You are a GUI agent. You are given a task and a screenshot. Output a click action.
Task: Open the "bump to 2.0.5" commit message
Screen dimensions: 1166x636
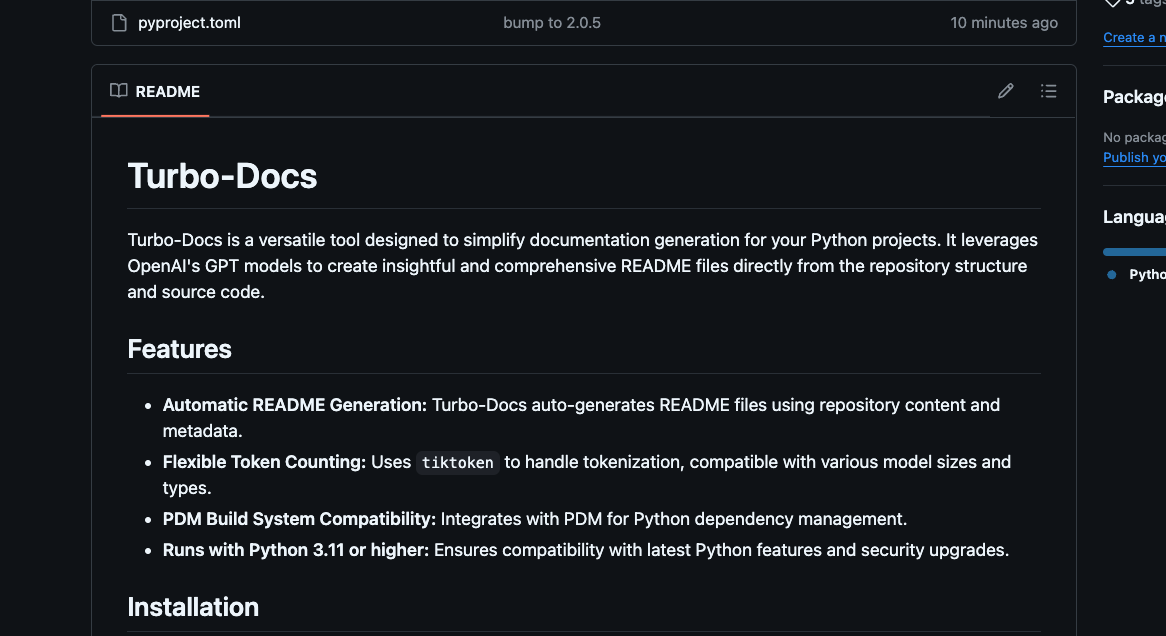pyautogui.click(x=552, y=23)
